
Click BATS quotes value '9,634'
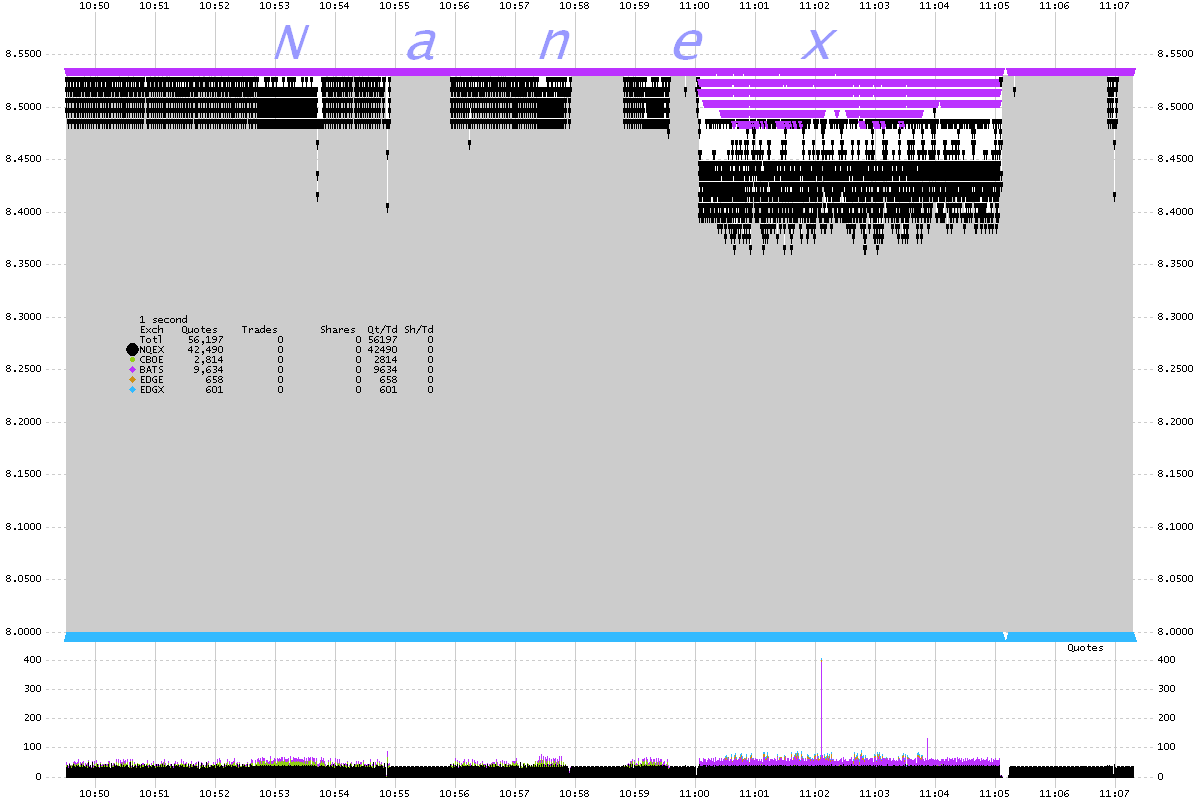click(208, 370)
